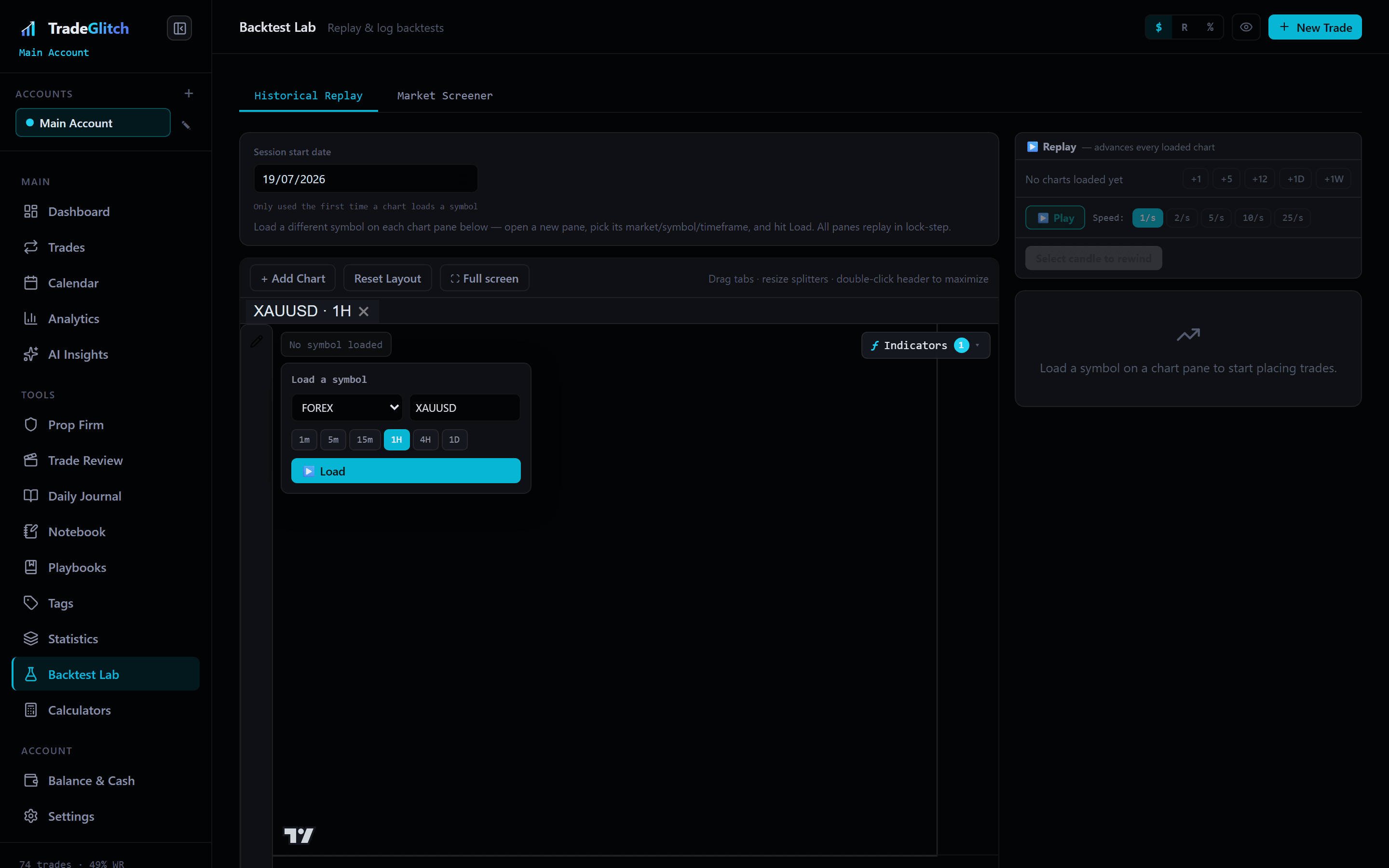This screenshot has width=1389, height=868.
Task: Click the 'No symbol loaded' label
Action: point(336,344)
